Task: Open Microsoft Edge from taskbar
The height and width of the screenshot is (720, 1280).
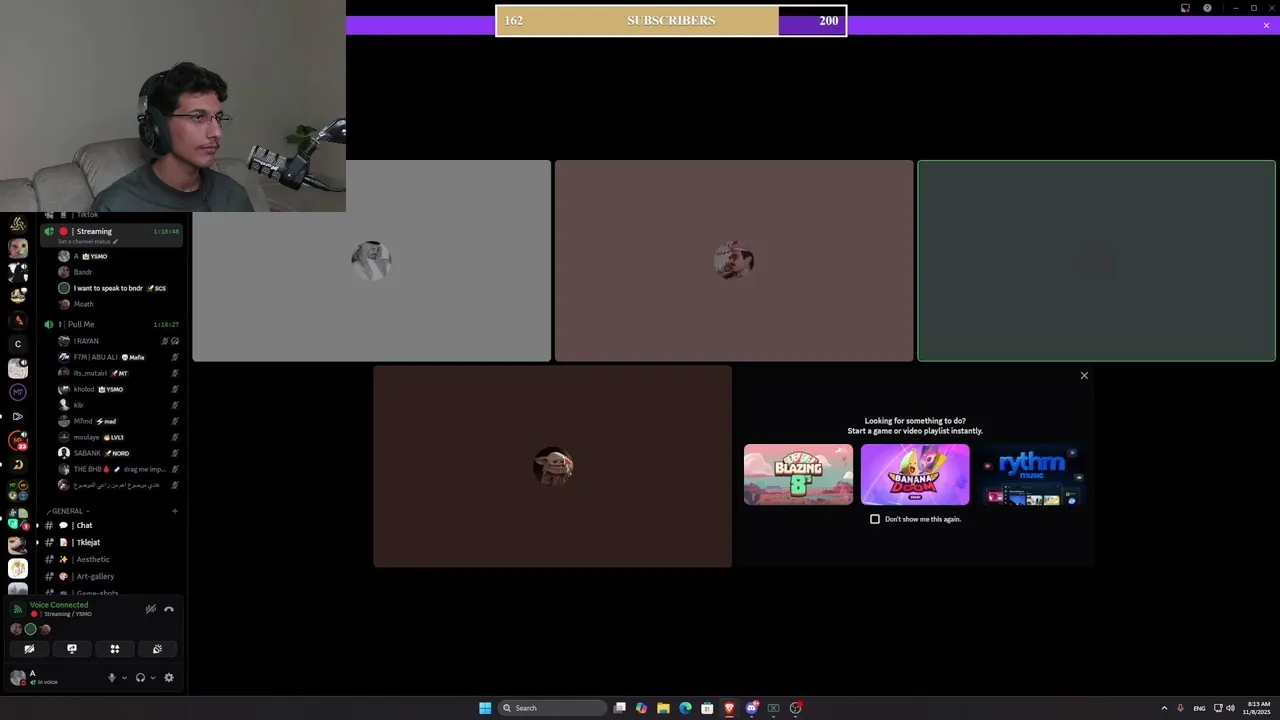Action: click(x=685, y=708)
